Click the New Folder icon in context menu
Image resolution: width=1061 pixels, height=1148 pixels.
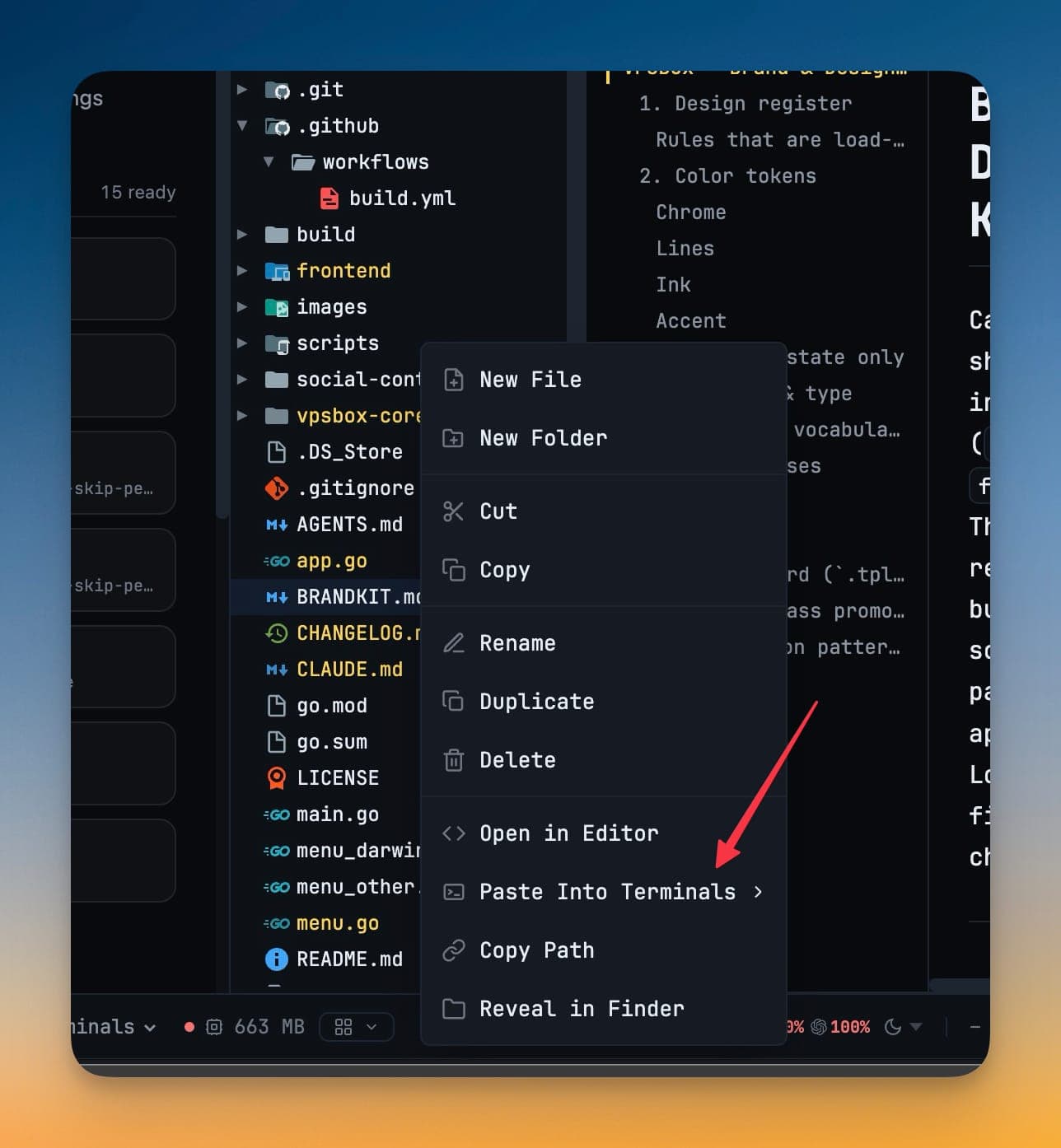coord(453,438)
